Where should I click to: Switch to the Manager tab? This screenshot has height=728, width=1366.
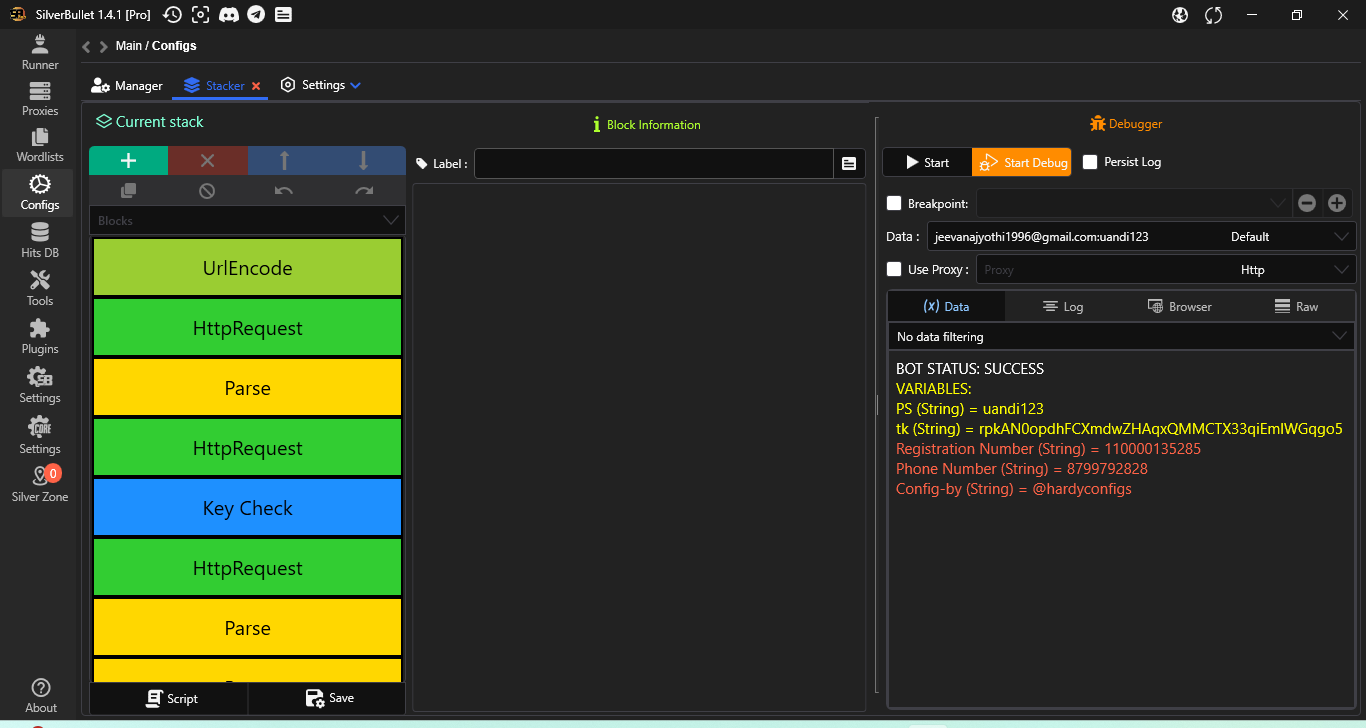(x=127, y=86)
